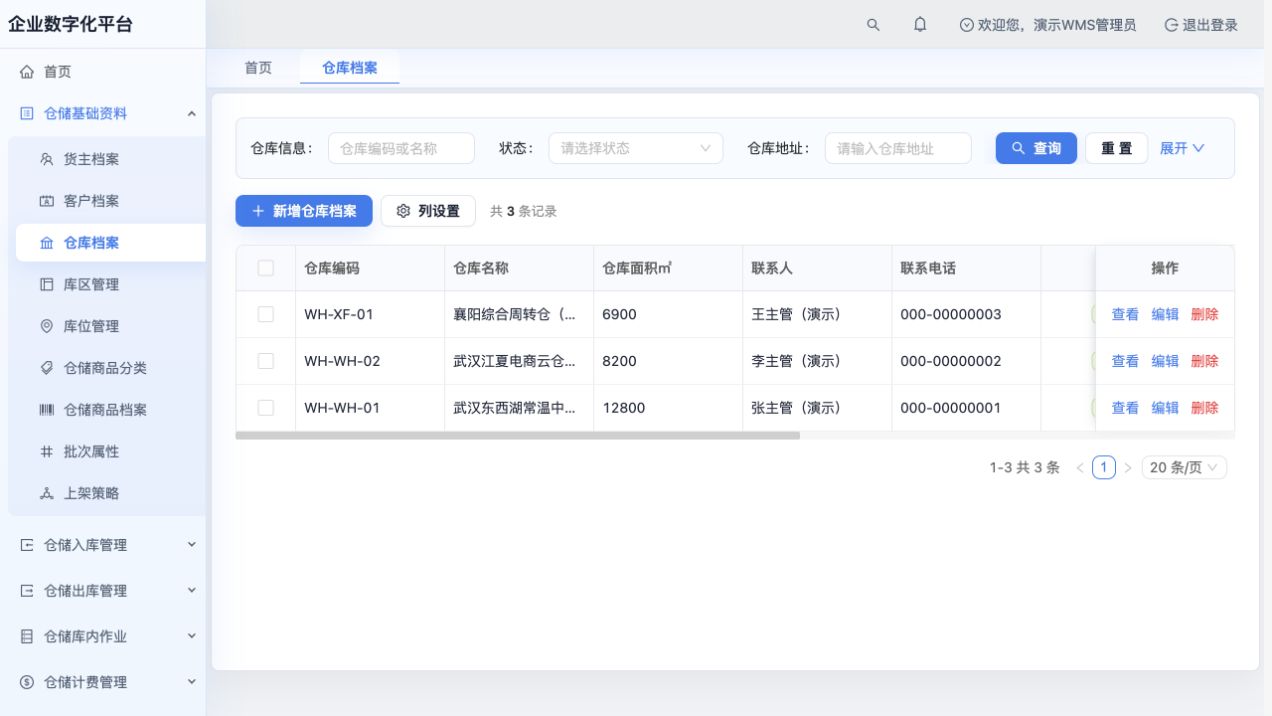Open the 状态 select dropdown
Image resolution: width=1272 pixels, height=716 pixels.
pos(635,148)
